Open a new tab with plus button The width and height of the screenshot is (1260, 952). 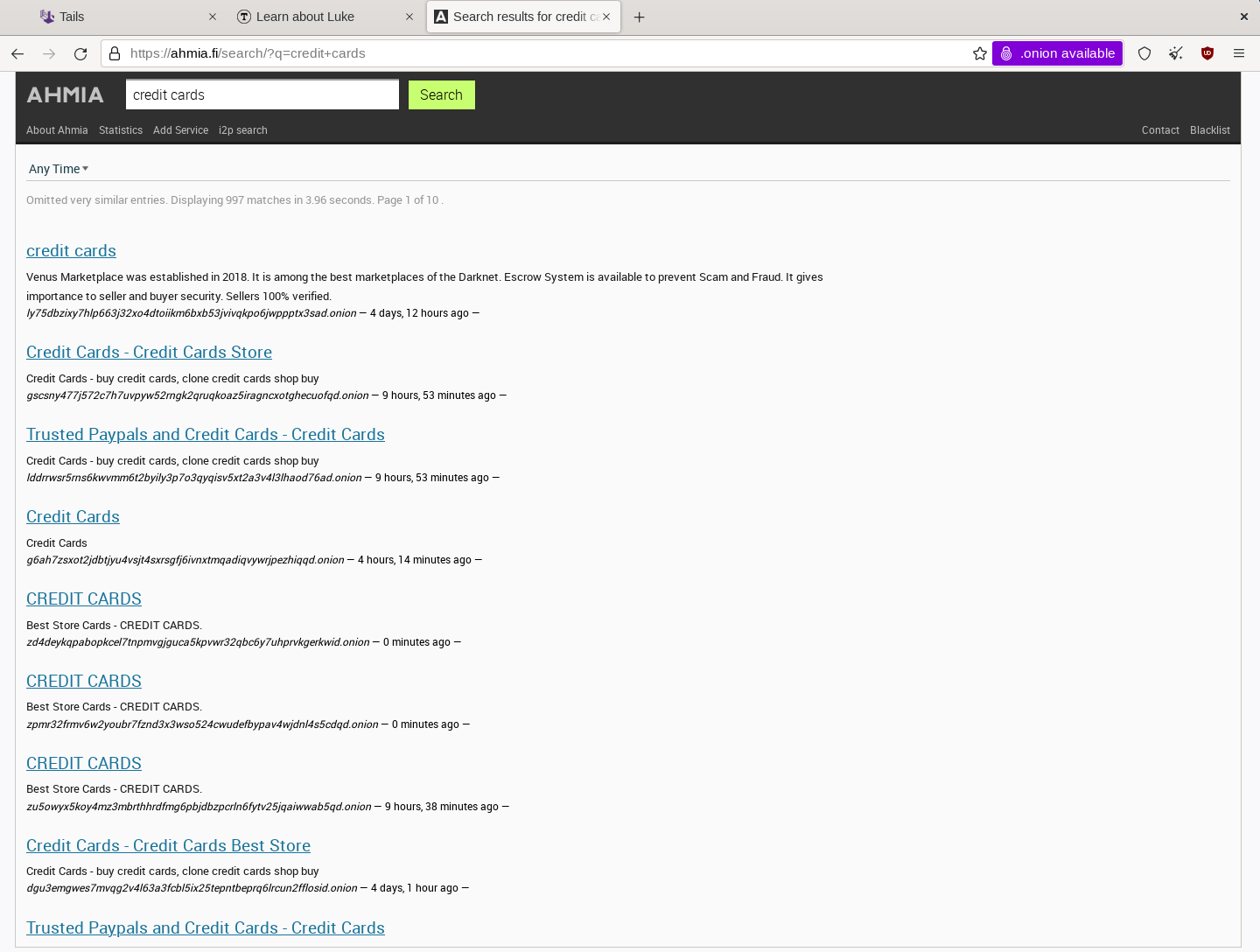[x=640, y=17]
